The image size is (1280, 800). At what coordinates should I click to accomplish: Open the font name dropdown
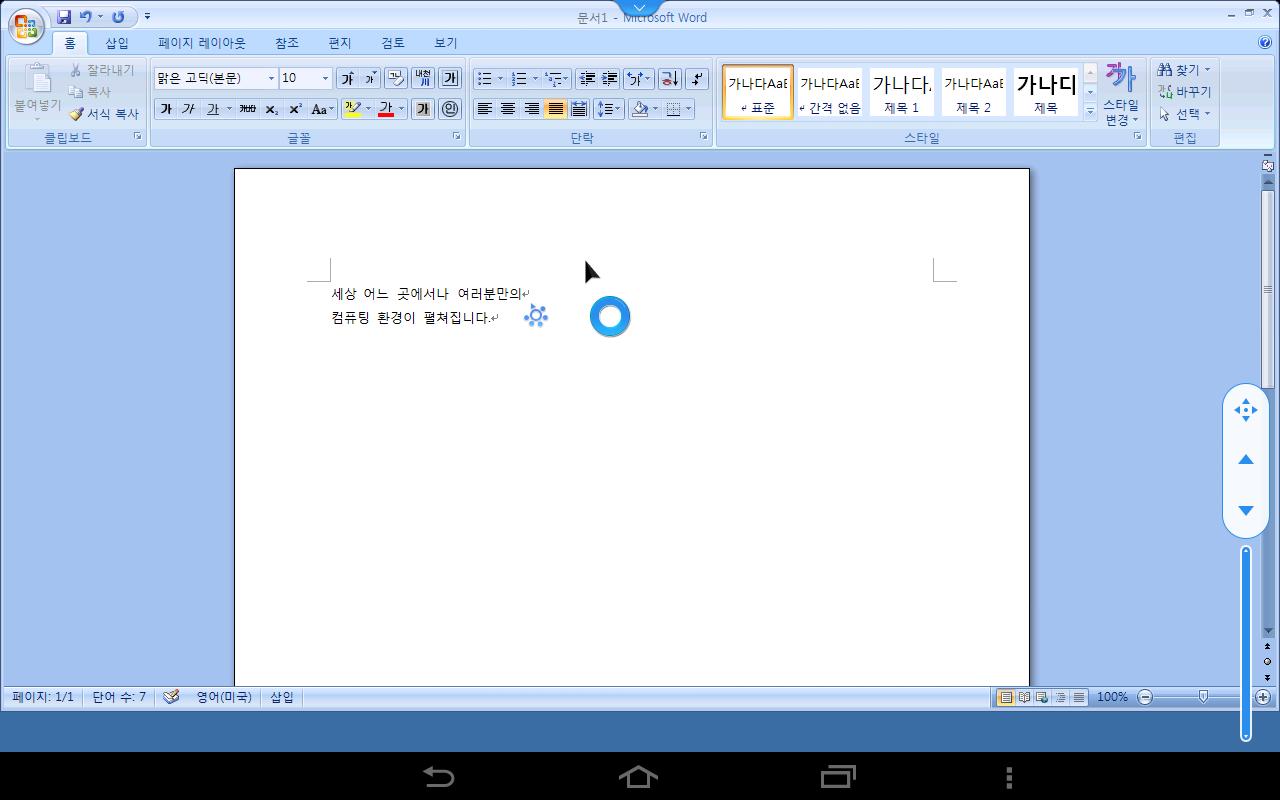(271, 78)
